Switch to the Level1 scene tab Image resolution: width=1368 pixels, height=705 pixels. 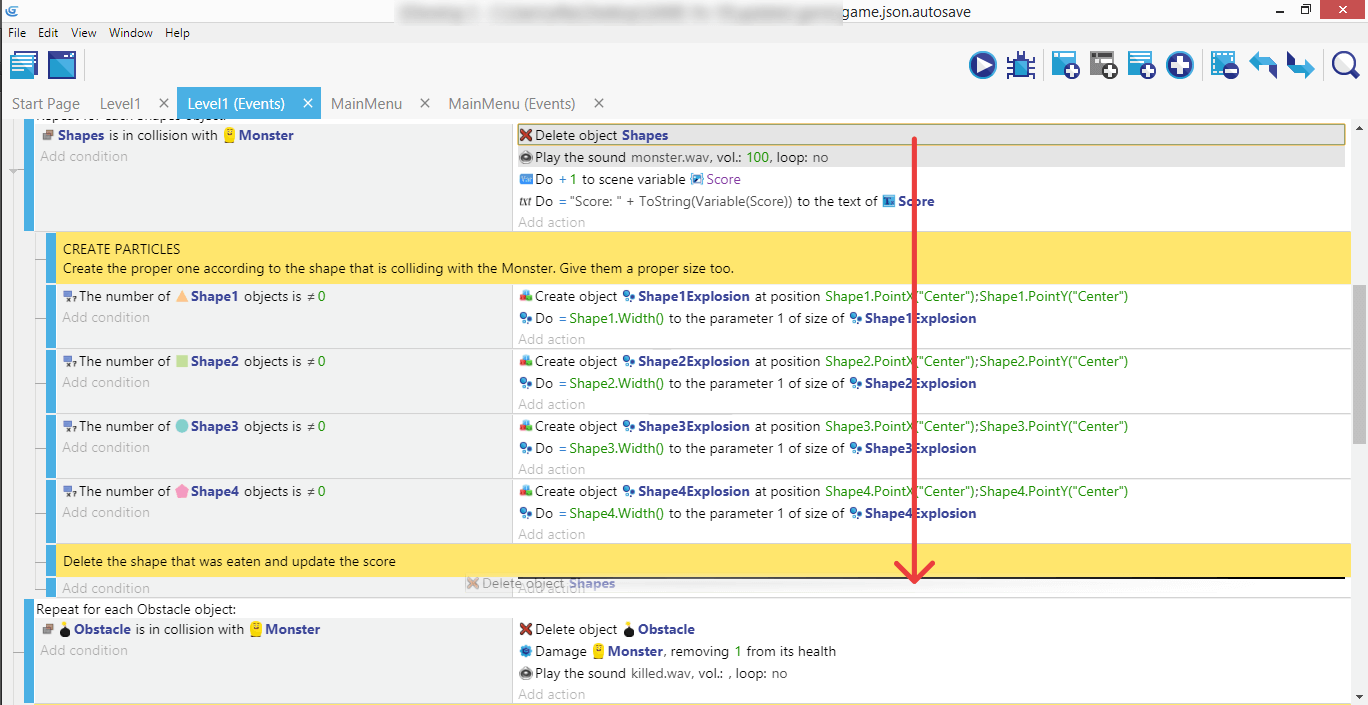click(120, 104)
